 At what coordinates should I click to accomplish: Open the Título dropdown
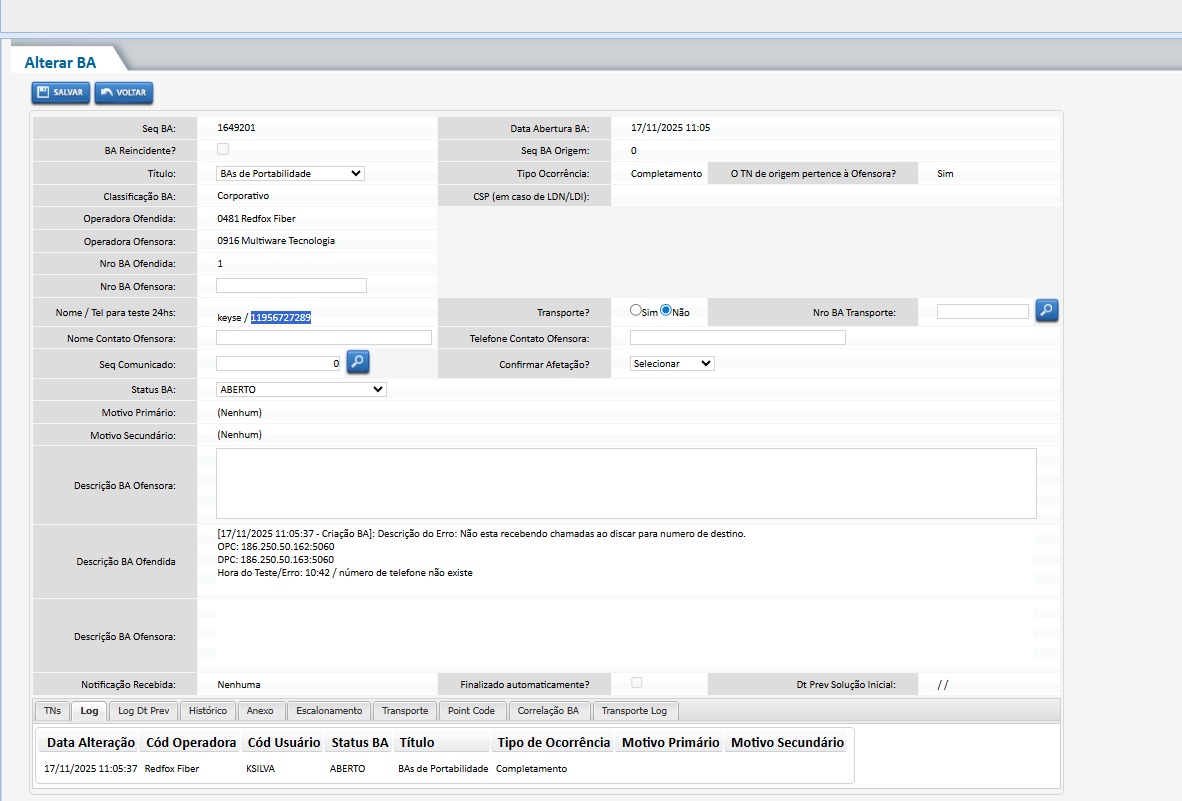290,173
